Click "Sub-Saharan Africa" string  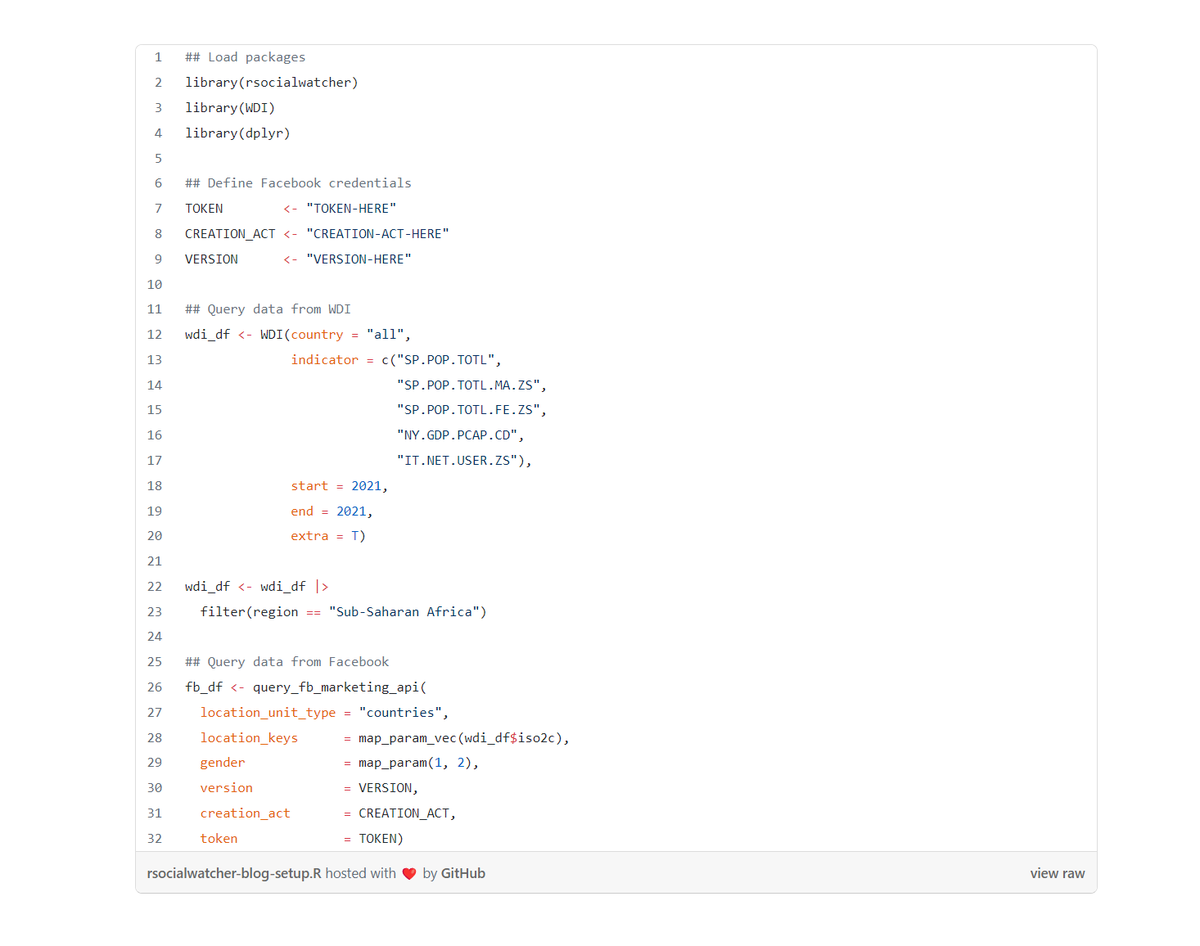pyautogui.click(x=404, y=611)
